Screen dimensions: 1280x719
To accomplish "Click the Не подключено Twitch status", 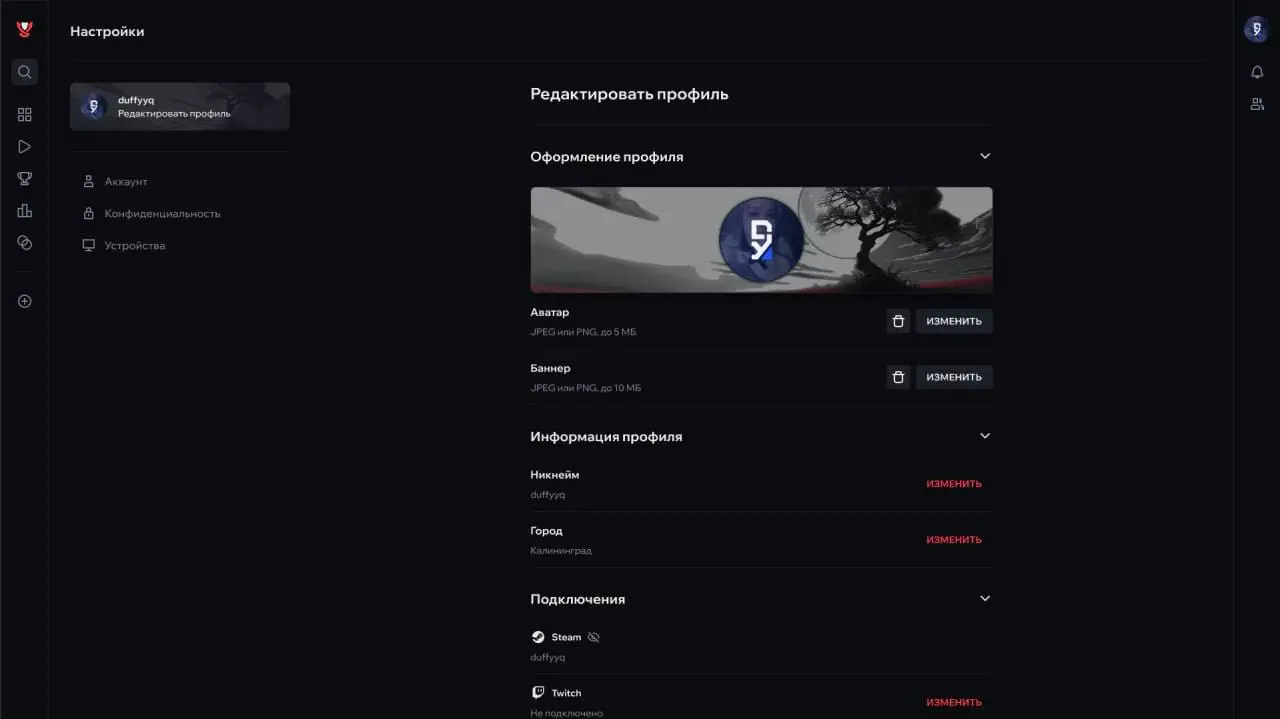I will click(566, 713).
